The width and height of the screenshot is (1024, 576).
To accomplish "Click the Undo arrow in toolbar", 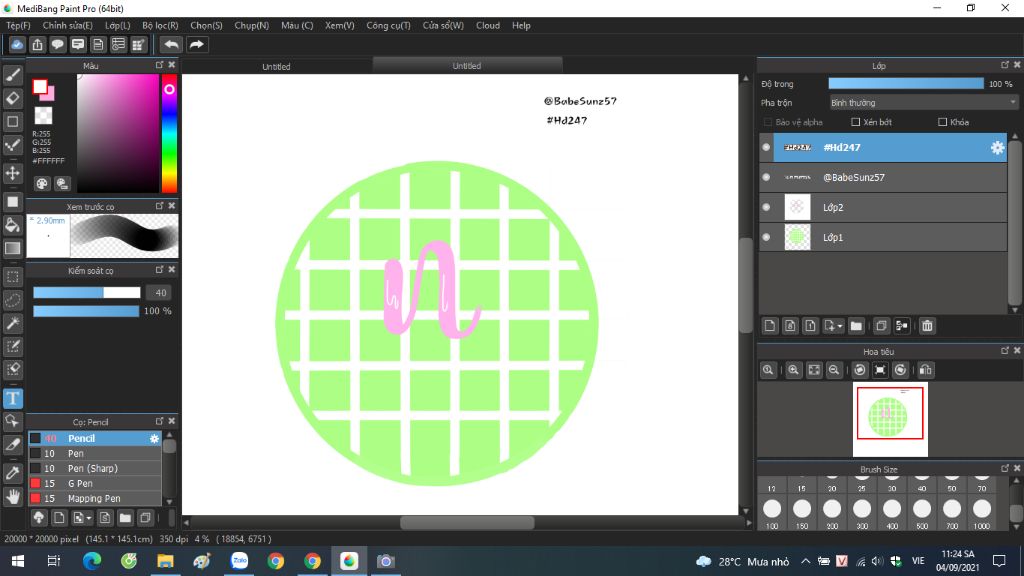I will [x=171, y=44].
